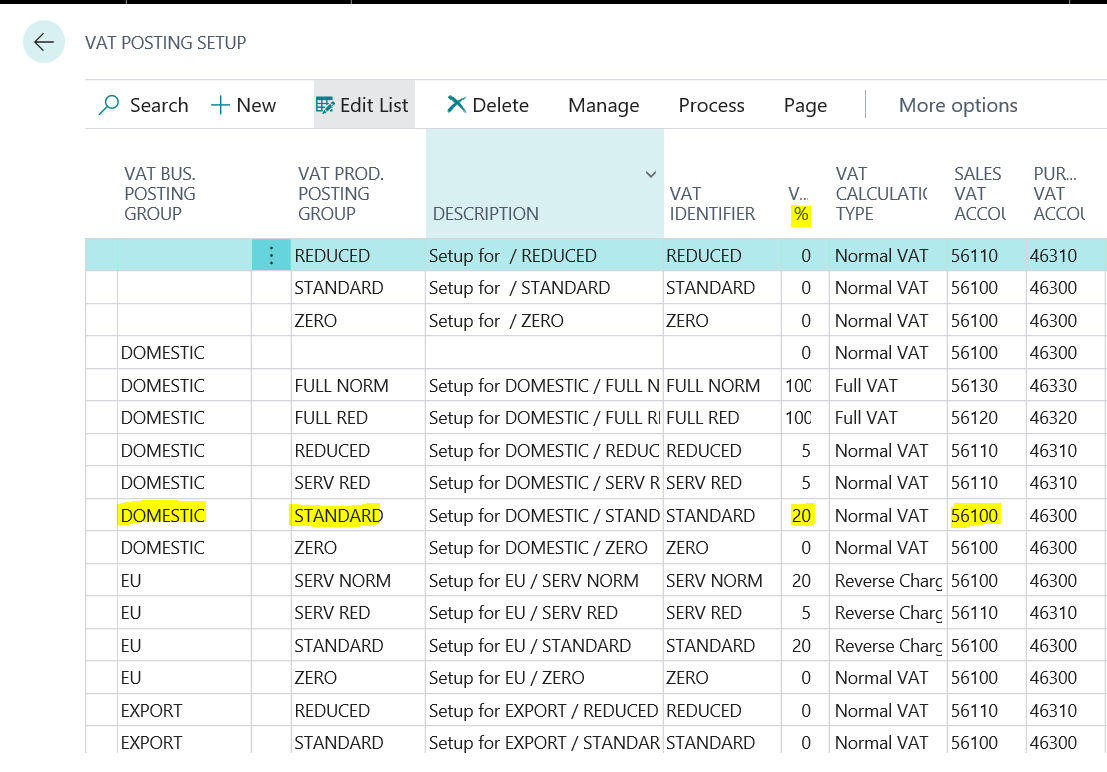Screen dimensions: 1107x772
Task: Sort by VAT Bus. Posting Group column
Action: pyautogui.click(x=160, y=194)
